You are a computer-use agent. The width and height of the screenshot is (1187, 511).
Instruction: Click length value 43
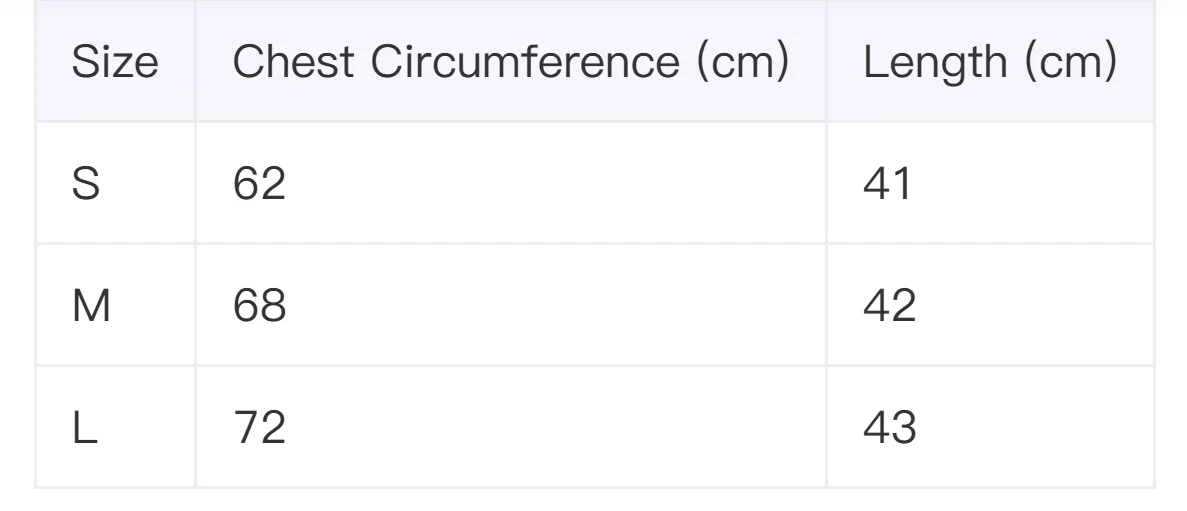[889, 427]
